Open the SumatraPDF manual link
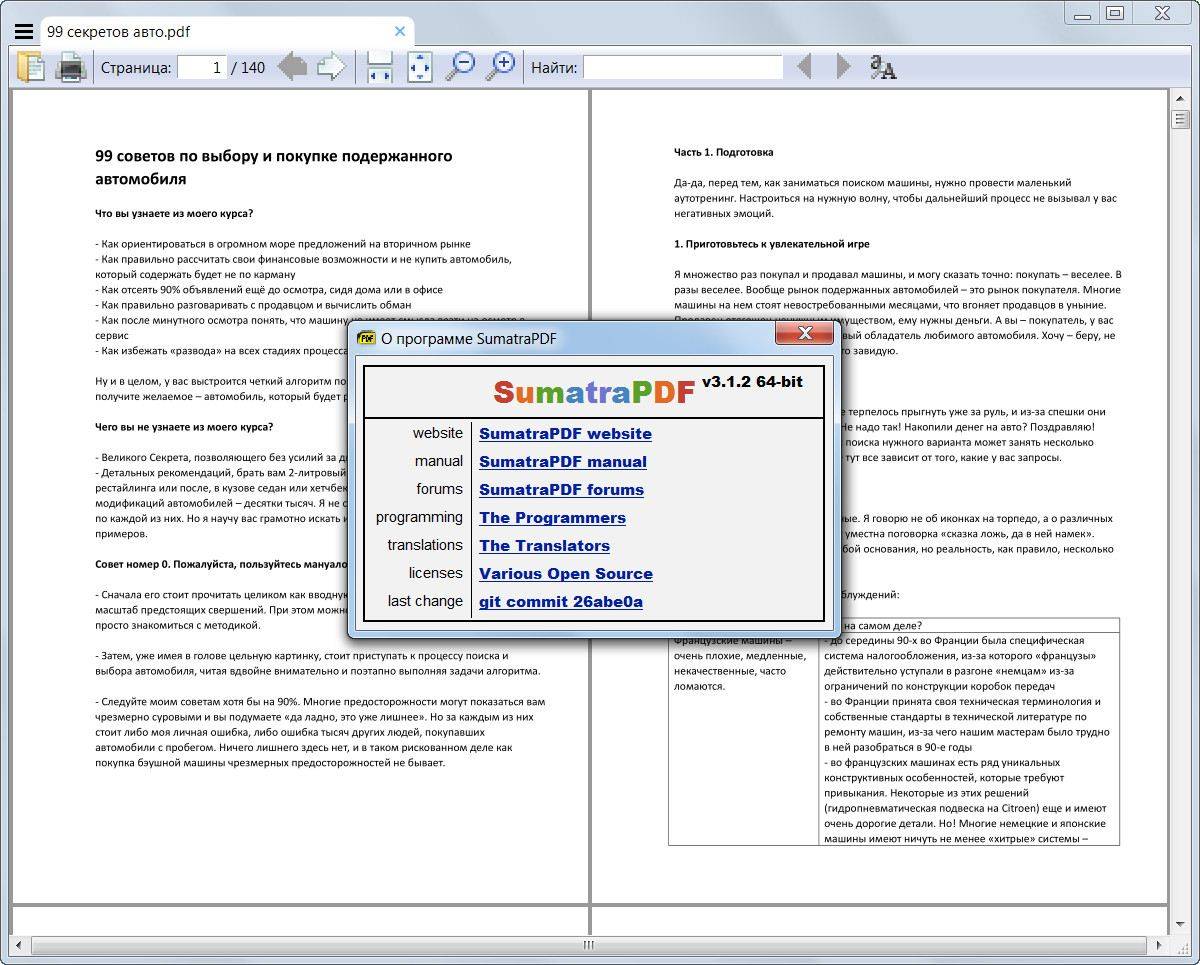The width and height of the screenshot is (1200, 965). click(x=562, y=462)
